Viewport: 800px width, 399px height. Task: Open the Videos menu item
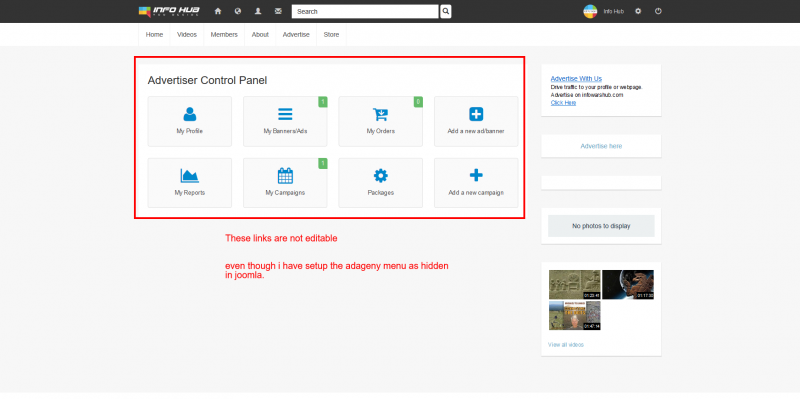187,35
